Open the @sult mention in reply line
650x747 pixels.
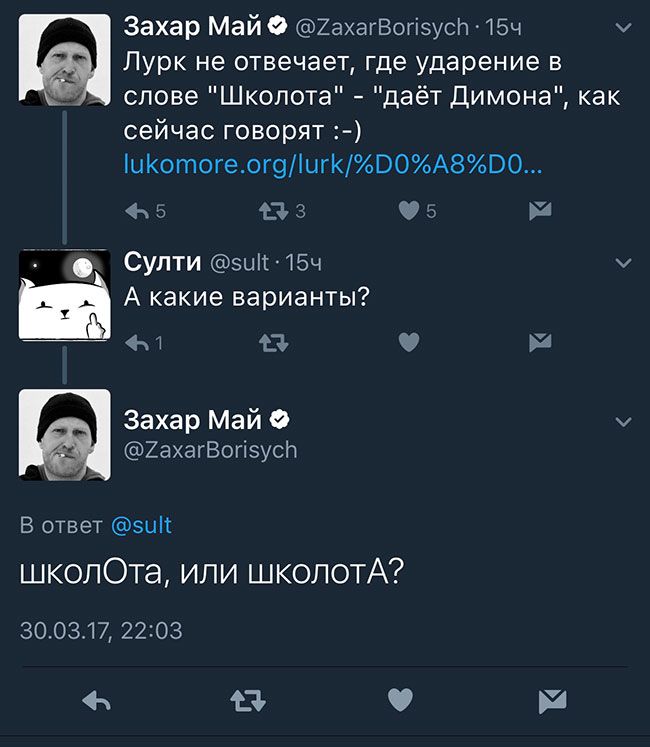(x=141, y=525)
